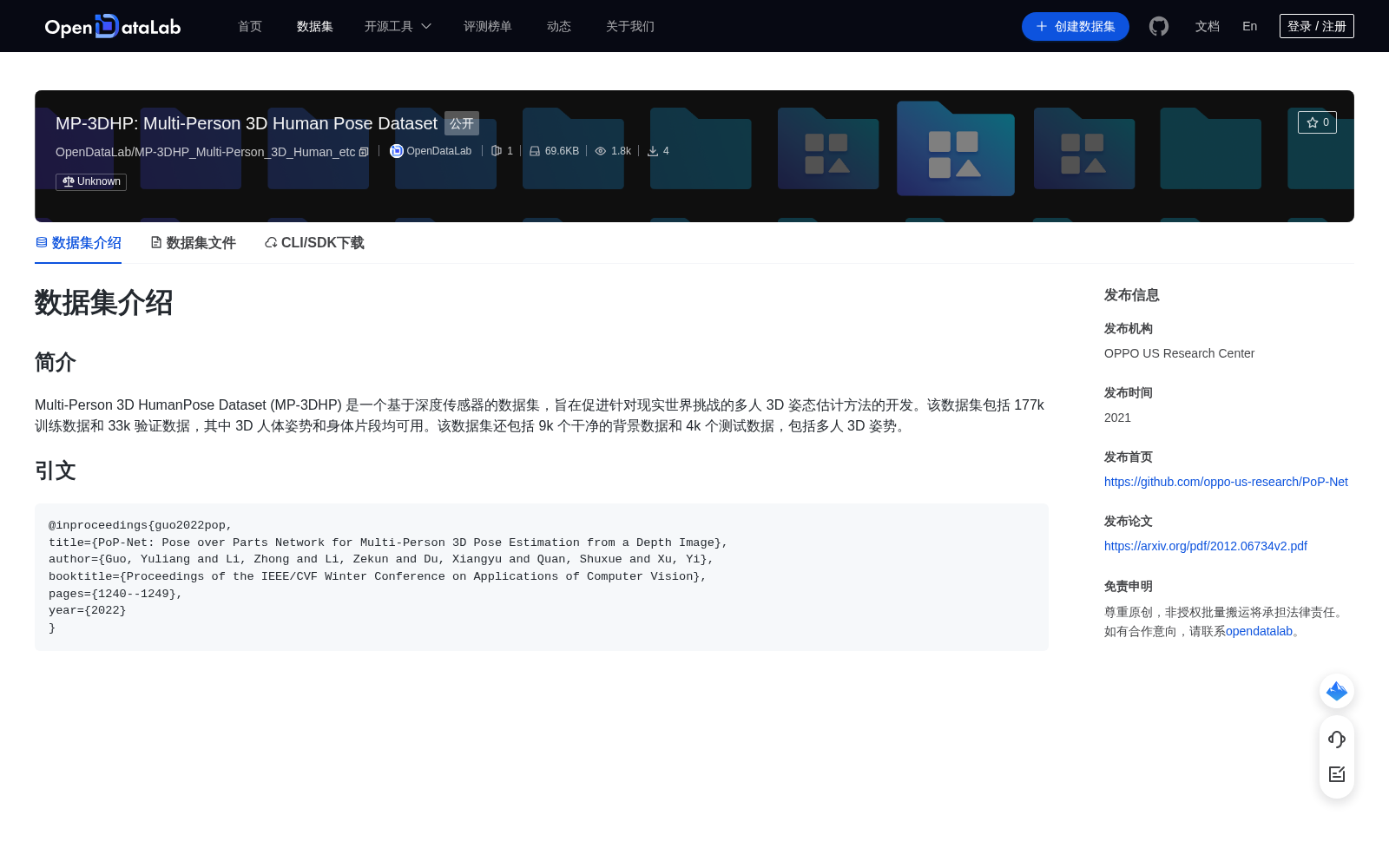Screen dimensions: 1389x868
Task: Click the 公开 visibility badge
Action: coord(462,123)
